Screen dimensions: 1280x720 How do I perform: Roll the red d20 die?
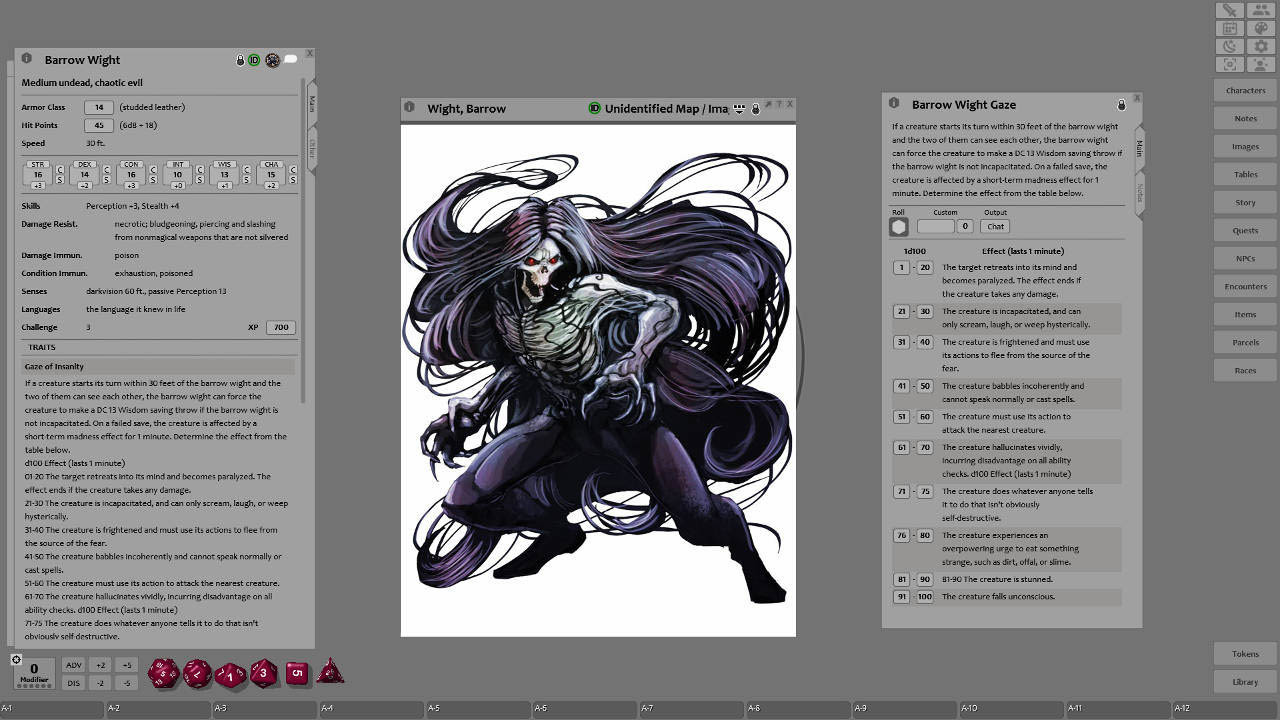click(163, 673)
